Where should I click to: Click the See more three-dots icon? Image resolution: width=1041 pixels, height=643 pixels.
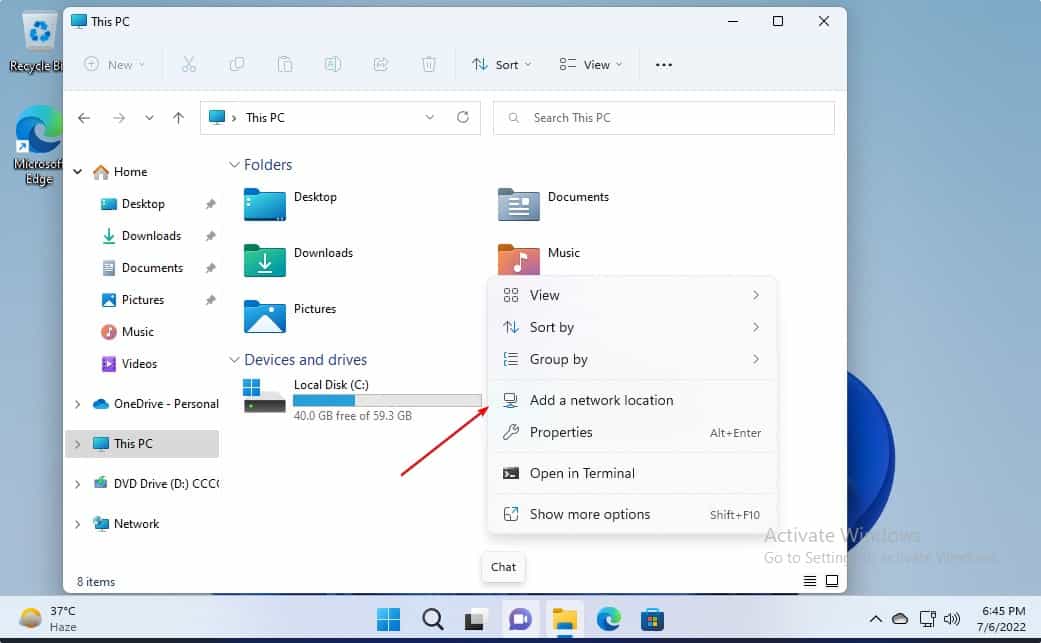coord(664,65)
